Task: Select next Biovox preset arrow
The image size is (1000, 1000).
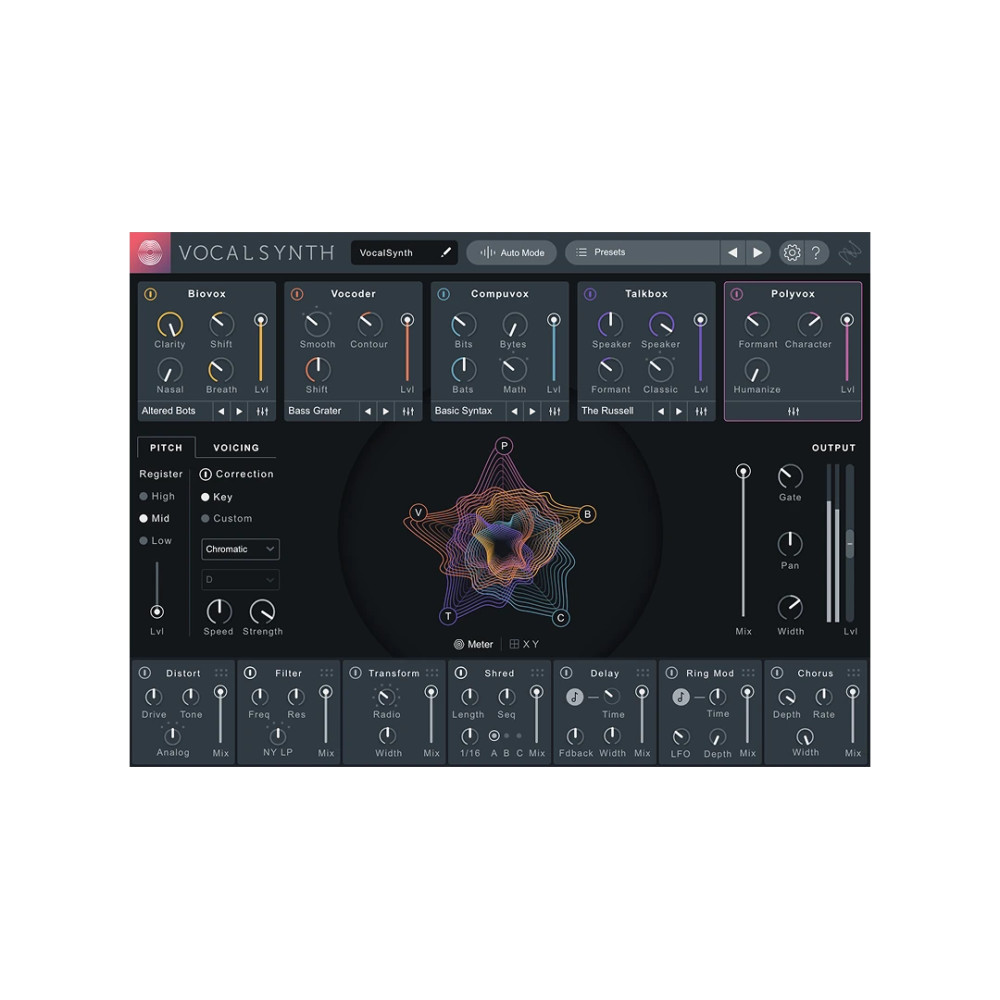Action: point(239,411)
